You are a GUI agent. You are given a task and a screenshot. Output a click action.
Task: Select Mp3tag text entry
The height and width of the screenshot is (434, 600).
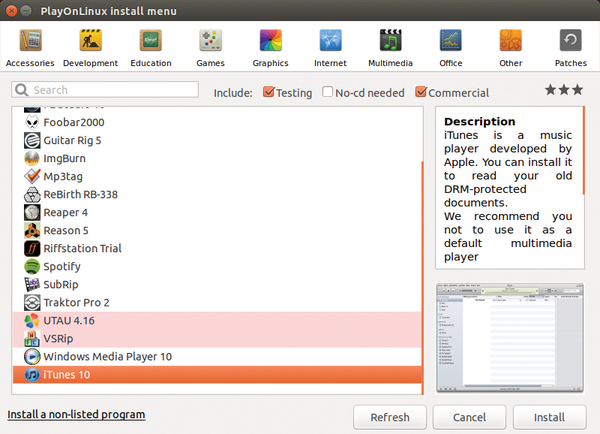click(x=63, y=176)
